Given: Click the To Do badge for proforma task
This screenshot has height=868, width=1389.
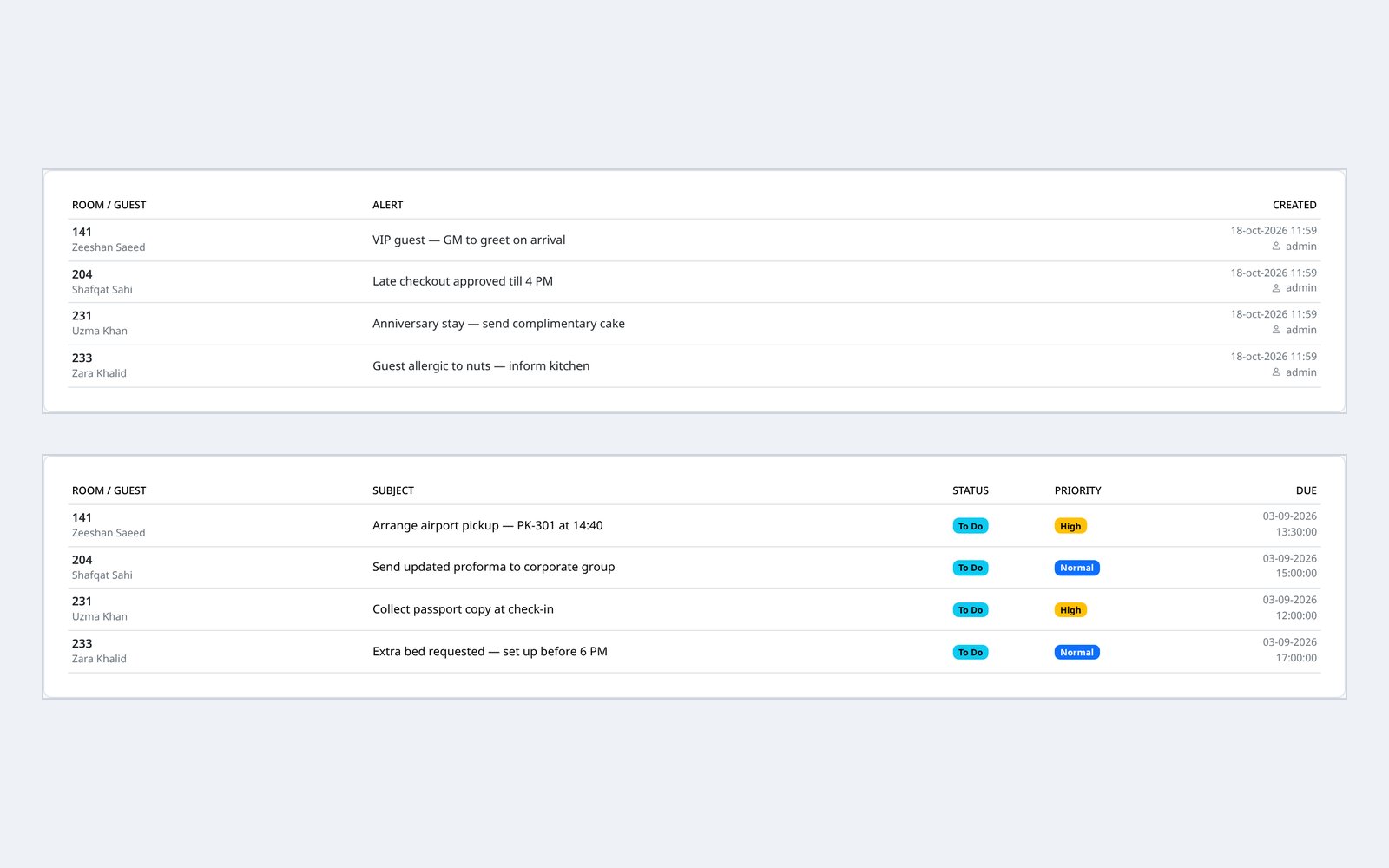Looking at the screenshot, I should (971, 568).
